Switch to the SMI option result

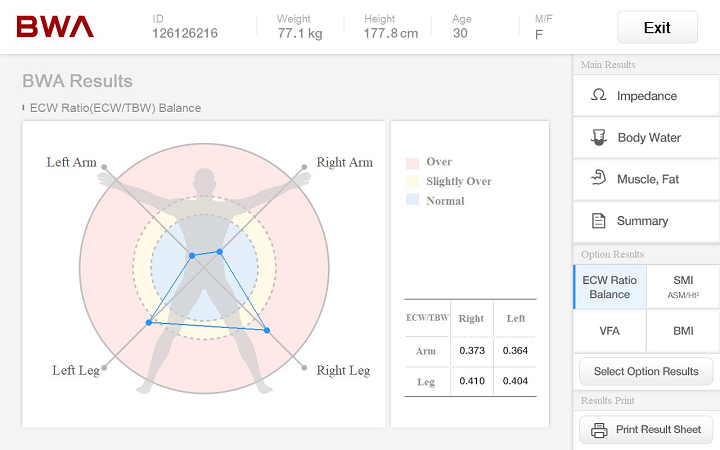683,287
